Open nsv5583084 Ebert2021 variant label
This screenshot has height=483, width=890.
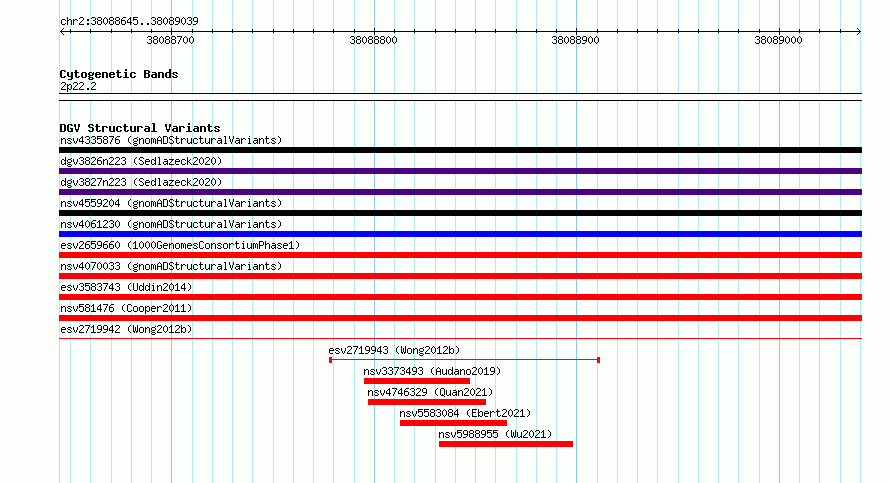click(465, 413)
